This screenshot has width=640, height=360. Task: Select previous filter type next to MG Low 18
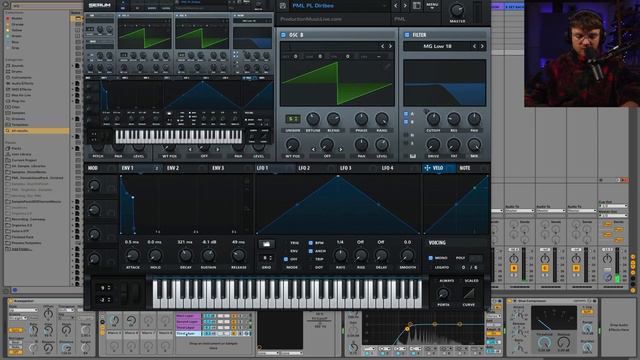[474, 46]
